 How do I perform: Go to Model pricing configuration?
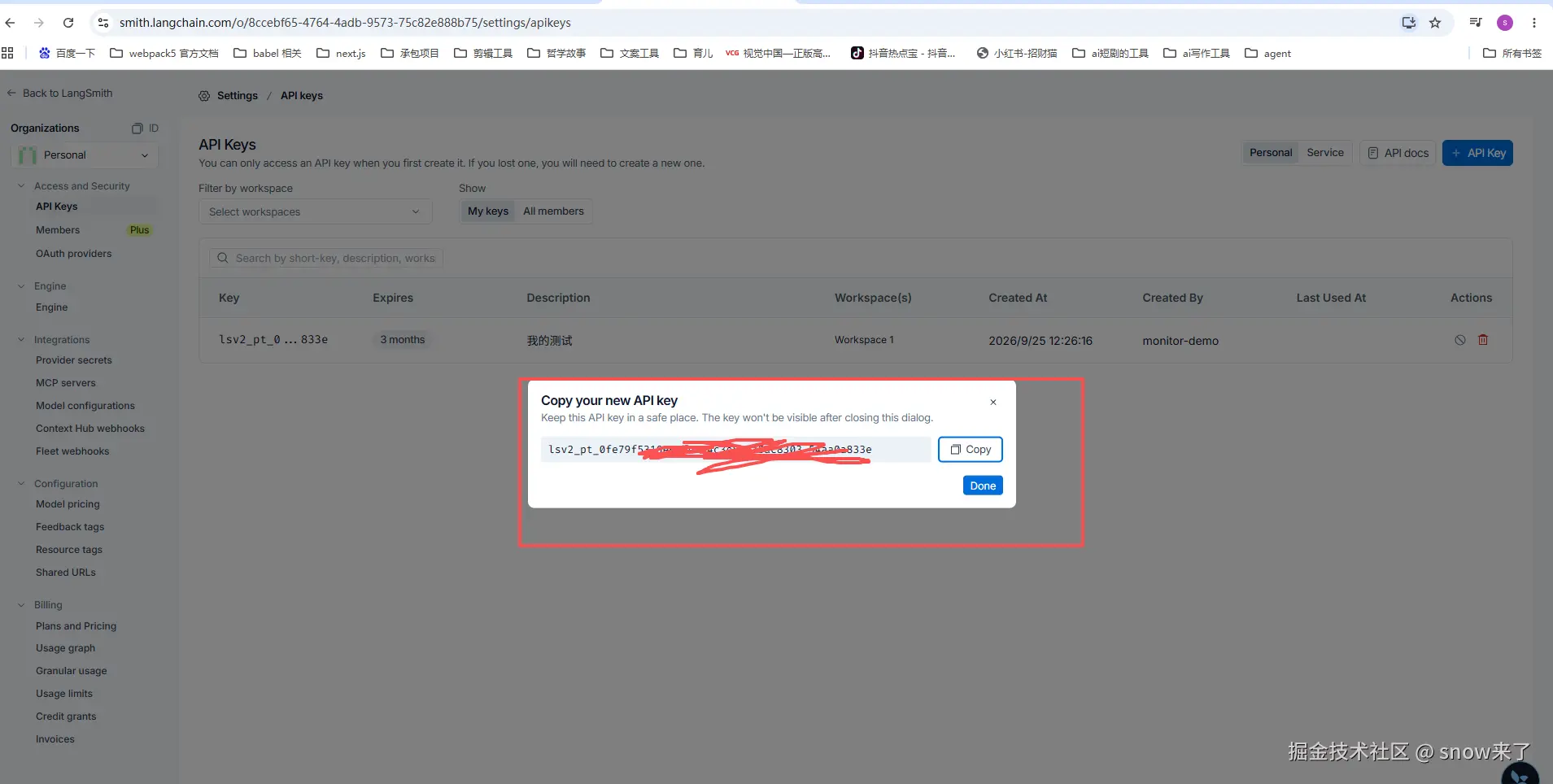click(x=68, y=504)
